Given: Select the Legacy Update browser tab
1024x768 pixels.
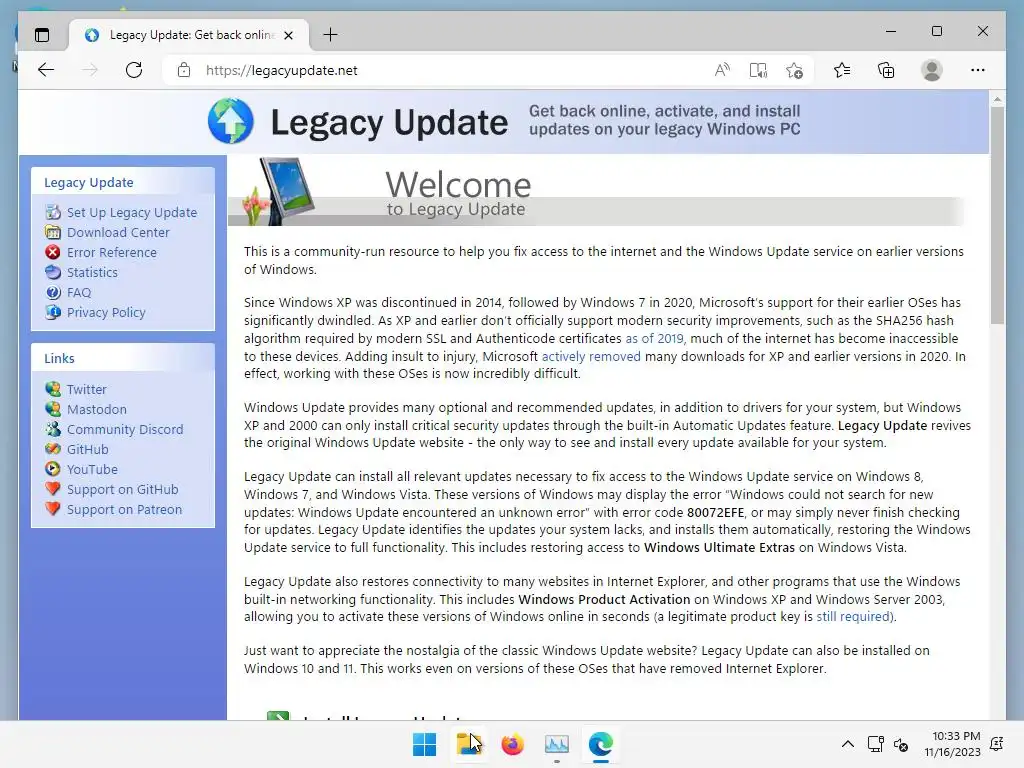Looking at the screenshot, I should coord(189,35).
